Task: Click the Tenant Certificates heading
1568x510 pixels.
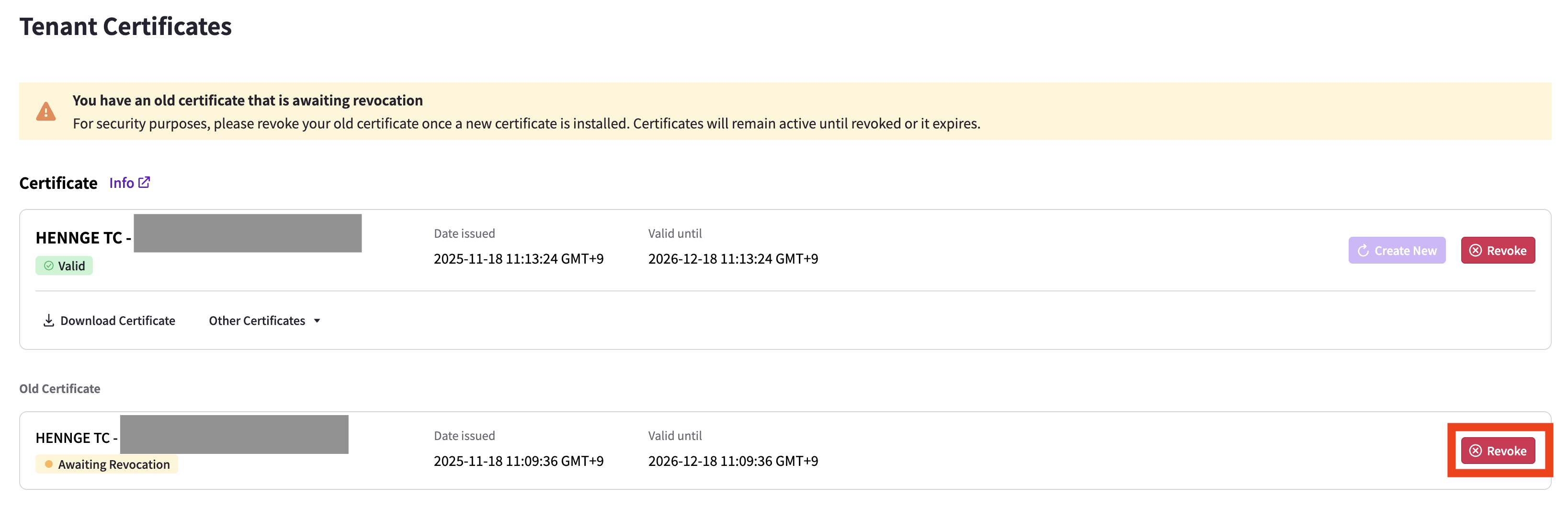Action: pos(125,26)
